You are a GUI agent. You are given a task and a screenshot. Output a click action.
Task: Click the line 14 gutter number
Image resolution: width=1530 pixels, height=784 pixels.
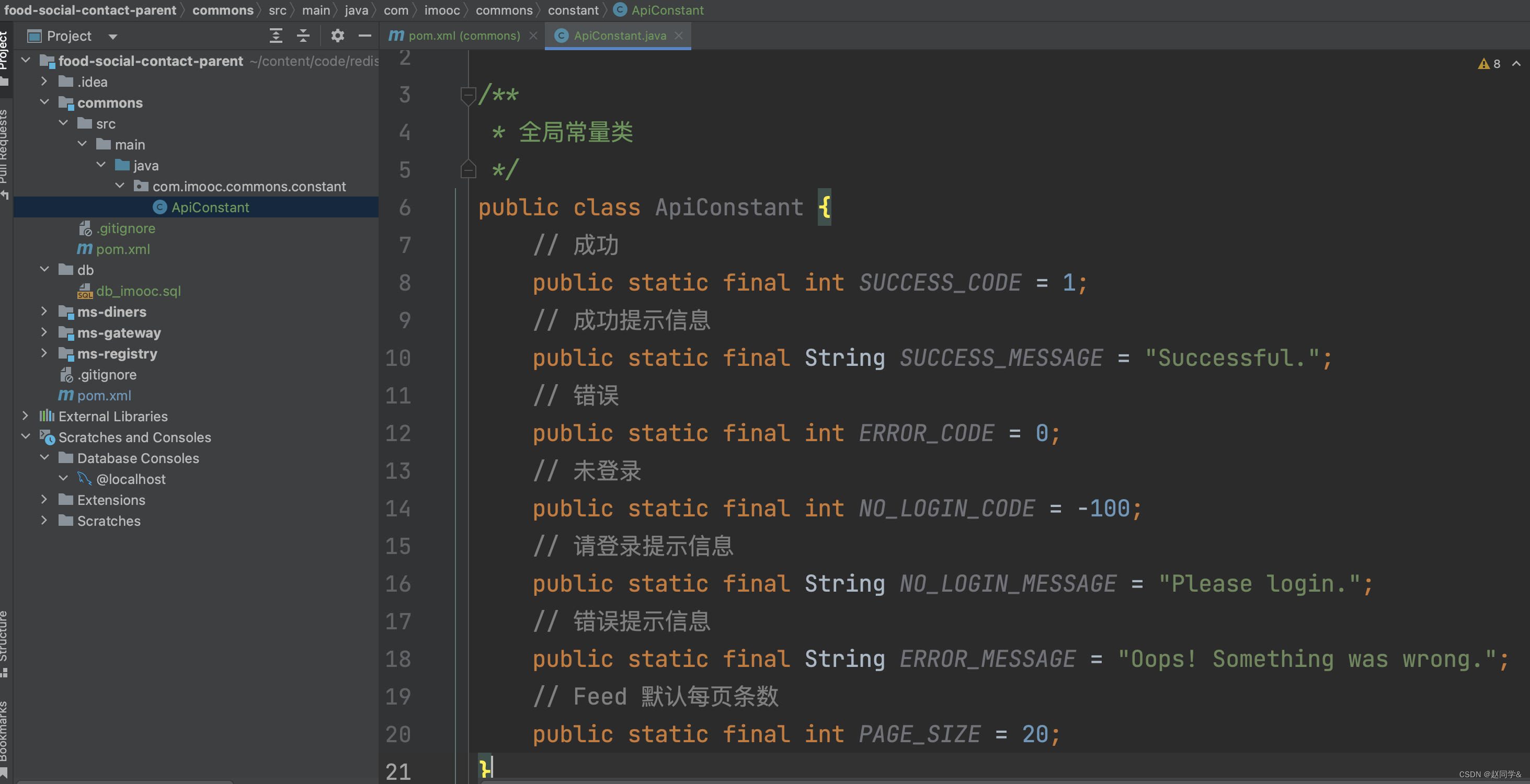click(397, 509)
